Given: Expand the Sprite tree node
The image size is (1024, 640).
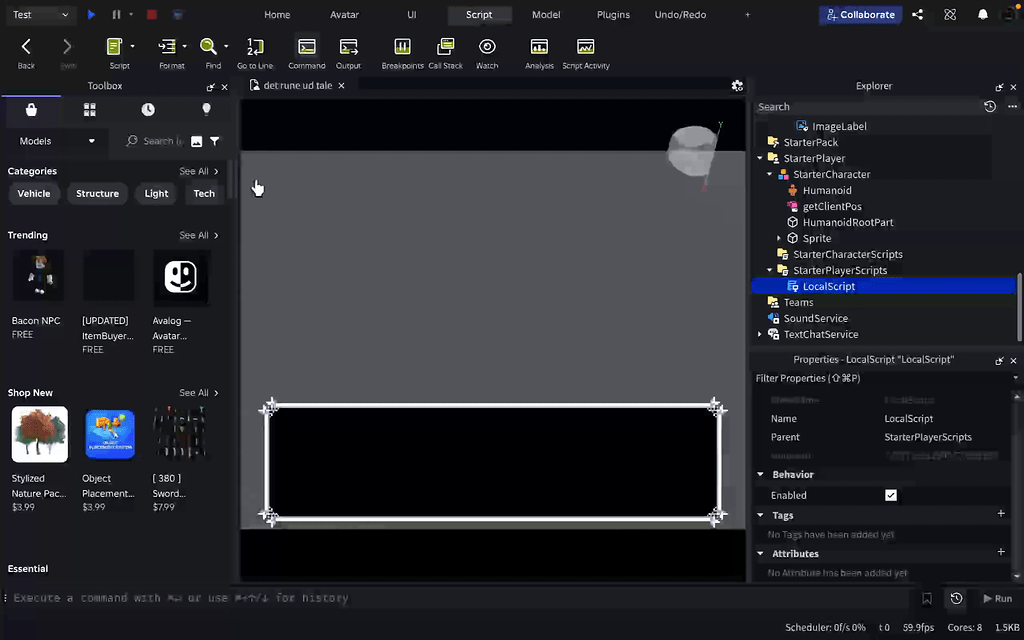Looking at the screenshot, I should click(x=778, y=238).
